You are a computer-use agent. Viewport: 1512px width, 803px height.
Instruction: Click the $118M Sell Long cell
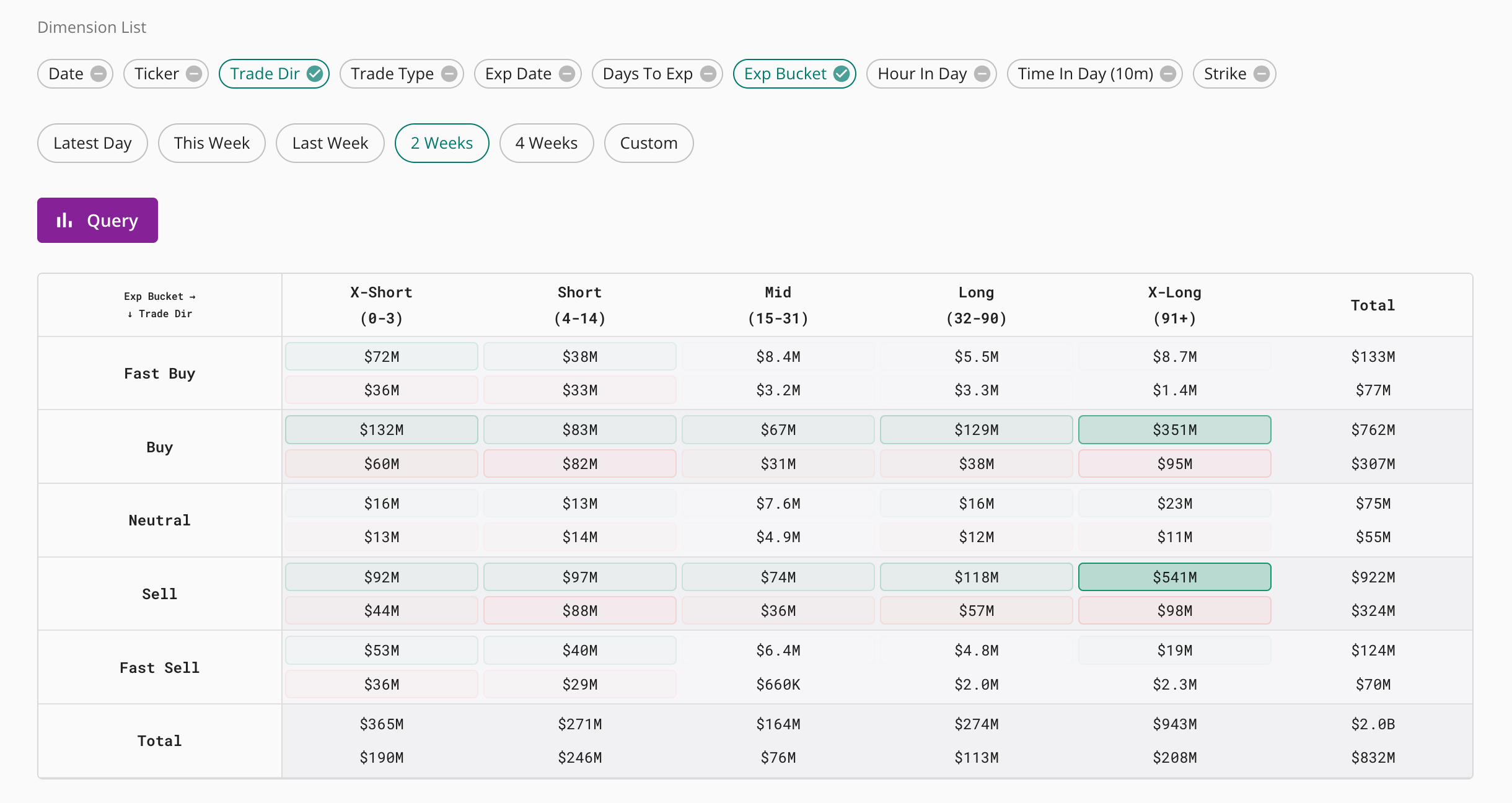977,577
